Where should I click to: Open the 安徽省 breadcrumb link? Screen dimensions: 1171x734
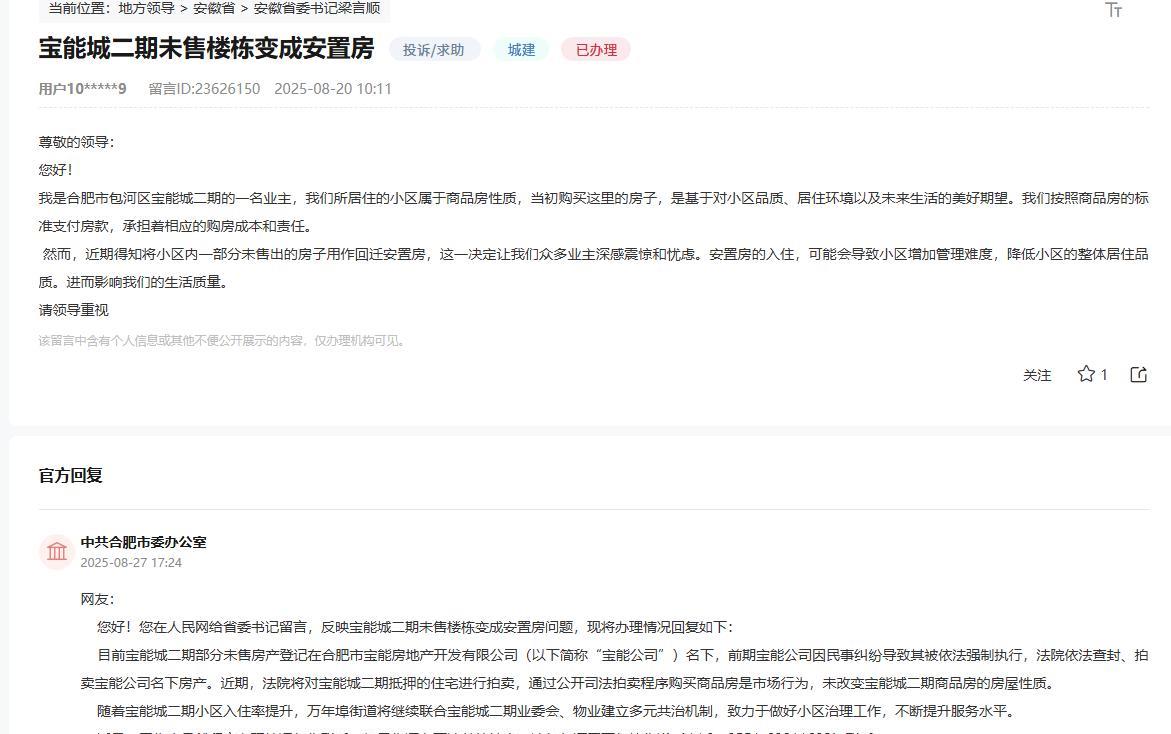pyautogui.click(x=214, y=8)
